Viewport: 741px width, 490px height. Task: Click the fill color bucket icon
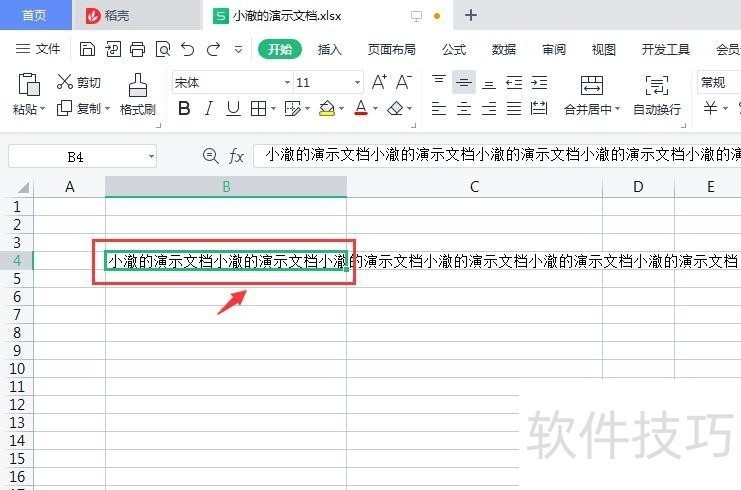(x=327, y=109)
